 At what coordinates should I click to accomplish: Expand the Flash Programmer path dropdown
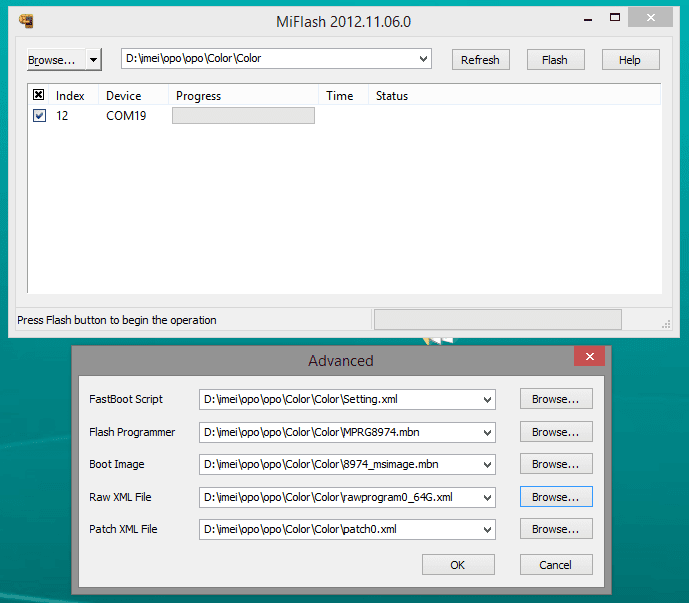pos(487,432)
